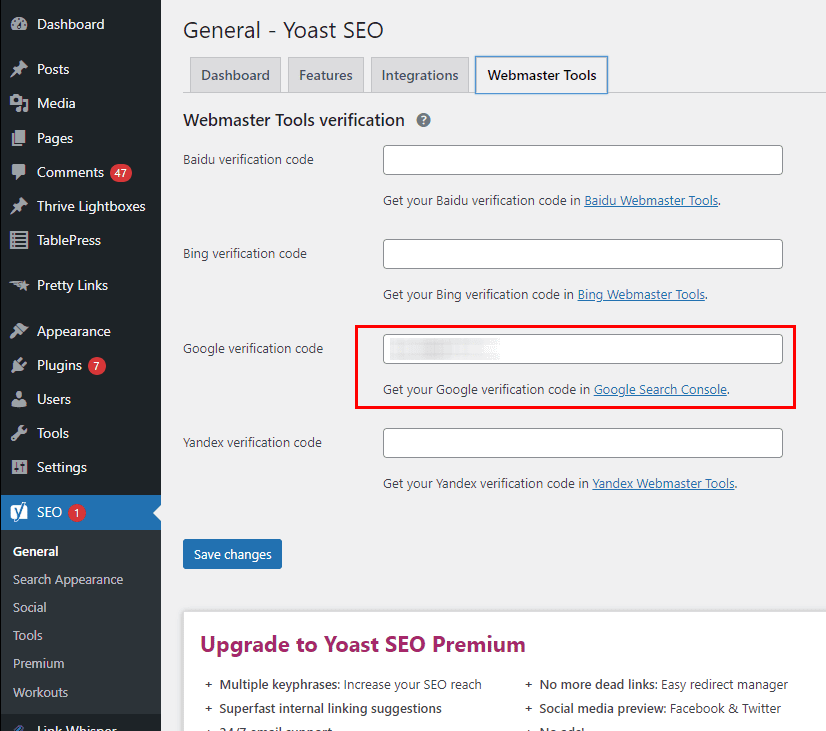Click the Webmaster Tools verification help icon
This screenshot has height=731, width=826.
pos(423,120)
